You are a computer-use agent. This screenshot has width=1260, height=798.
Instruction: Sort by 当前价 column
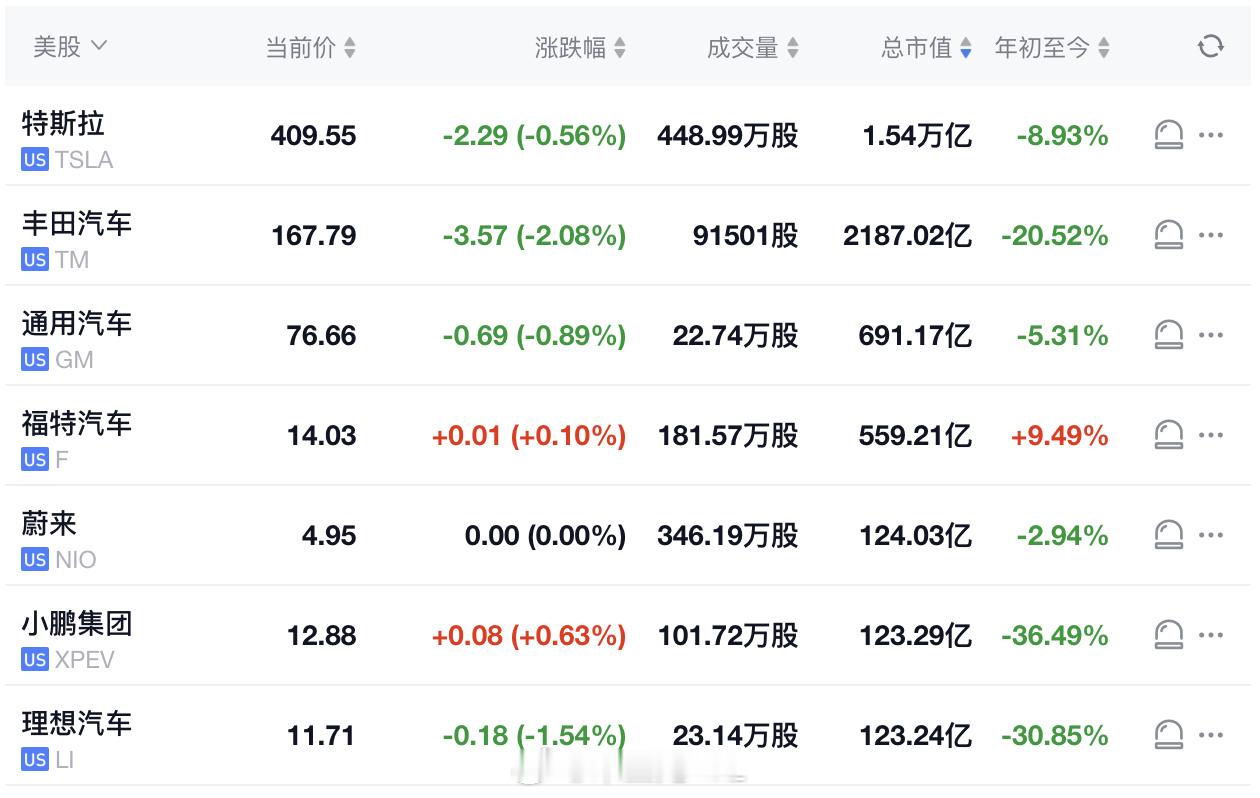click(x=310, y=47)
